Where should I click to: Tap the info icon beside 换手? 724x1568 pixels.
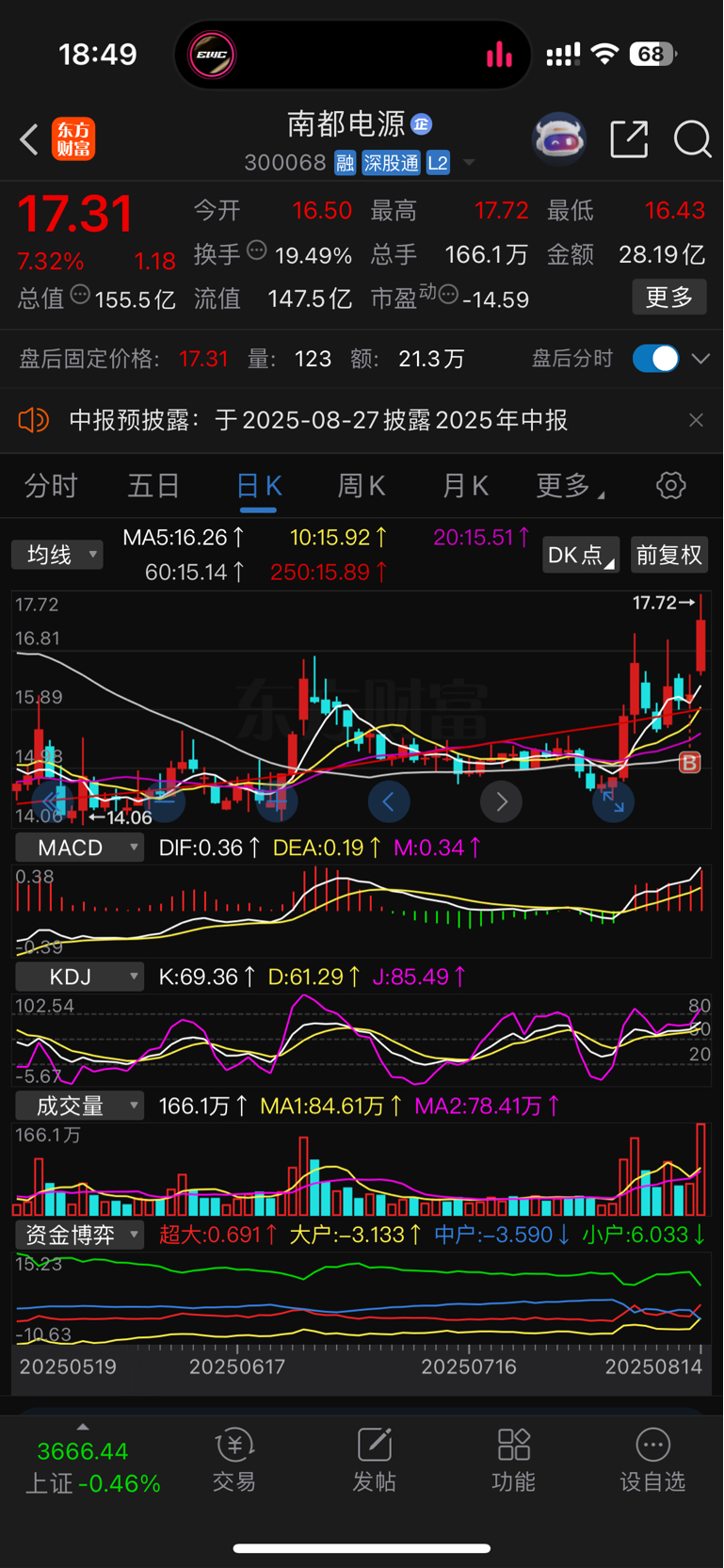point(257,251)
